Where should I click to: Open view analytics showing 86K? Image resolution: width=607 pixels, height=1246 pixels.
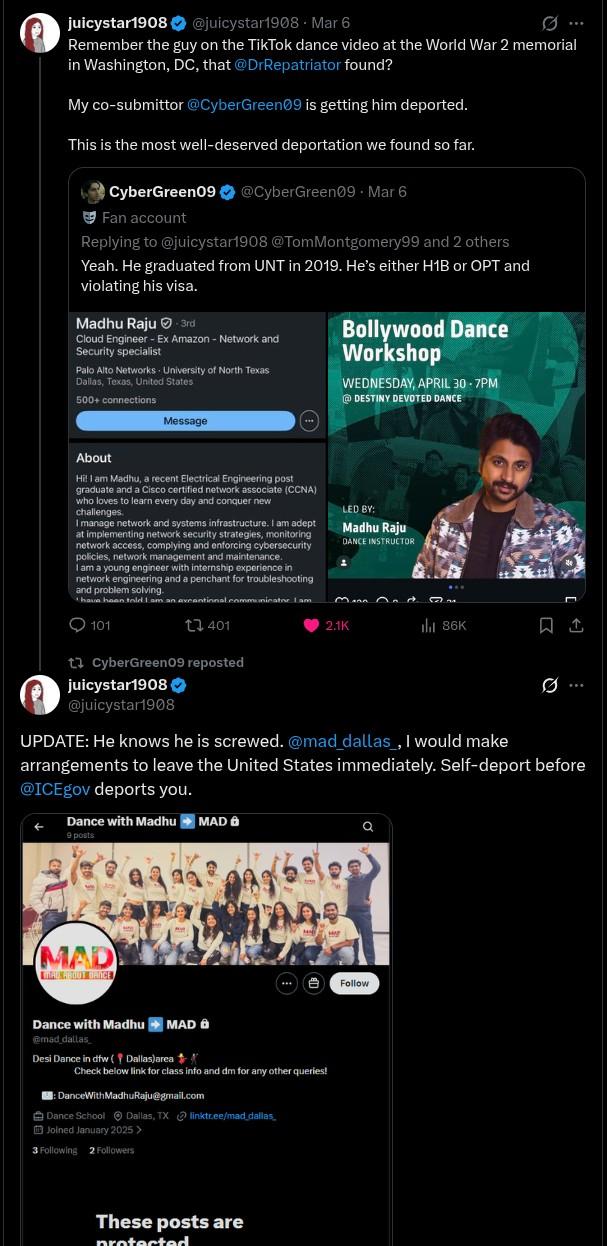[x=429, y=625]
